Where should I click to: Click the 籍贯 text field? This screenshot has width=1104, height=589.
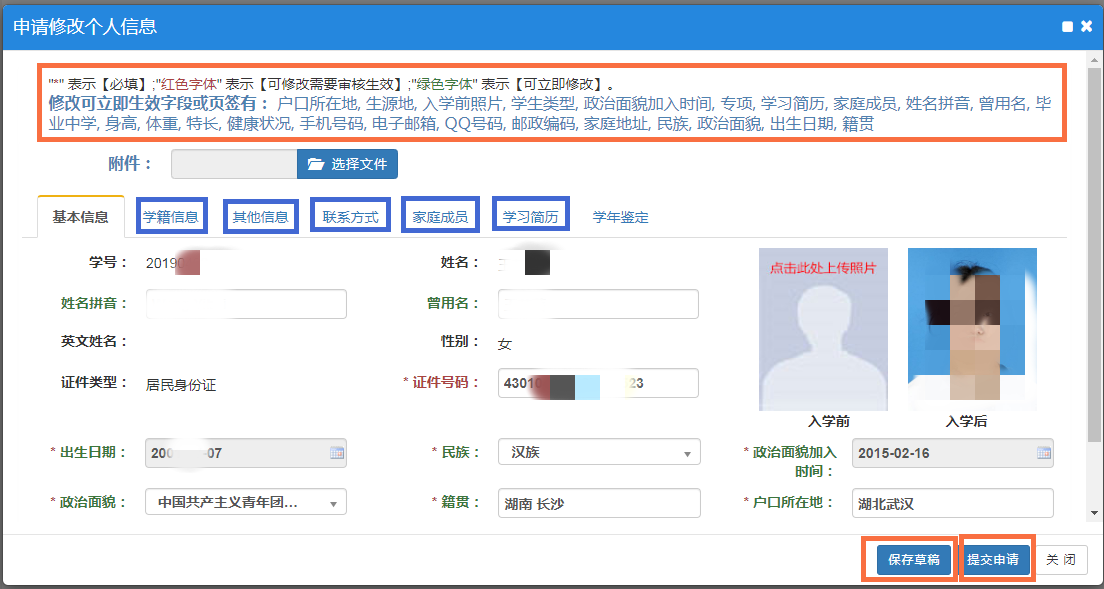(599, 503)
